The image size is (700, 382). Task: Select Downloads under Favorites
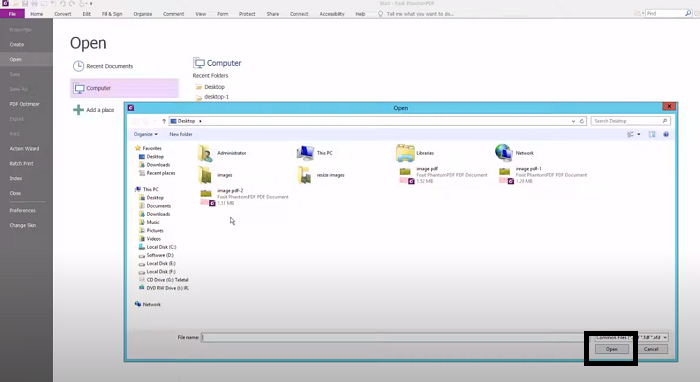pos(154,165)
